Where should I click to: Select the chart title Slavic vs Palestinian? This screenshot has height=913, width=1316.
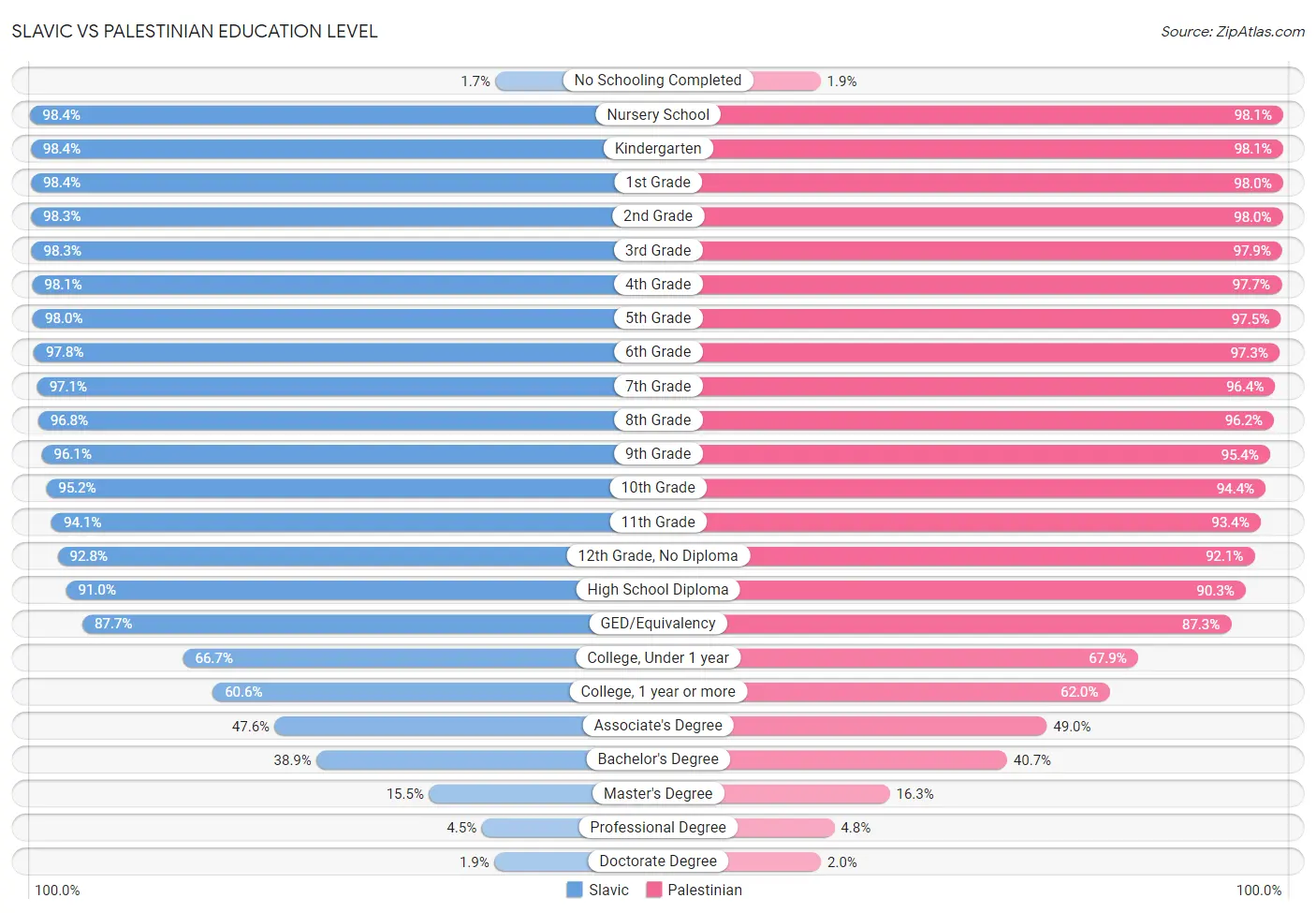pyautogui.click(x=195, y=31)
